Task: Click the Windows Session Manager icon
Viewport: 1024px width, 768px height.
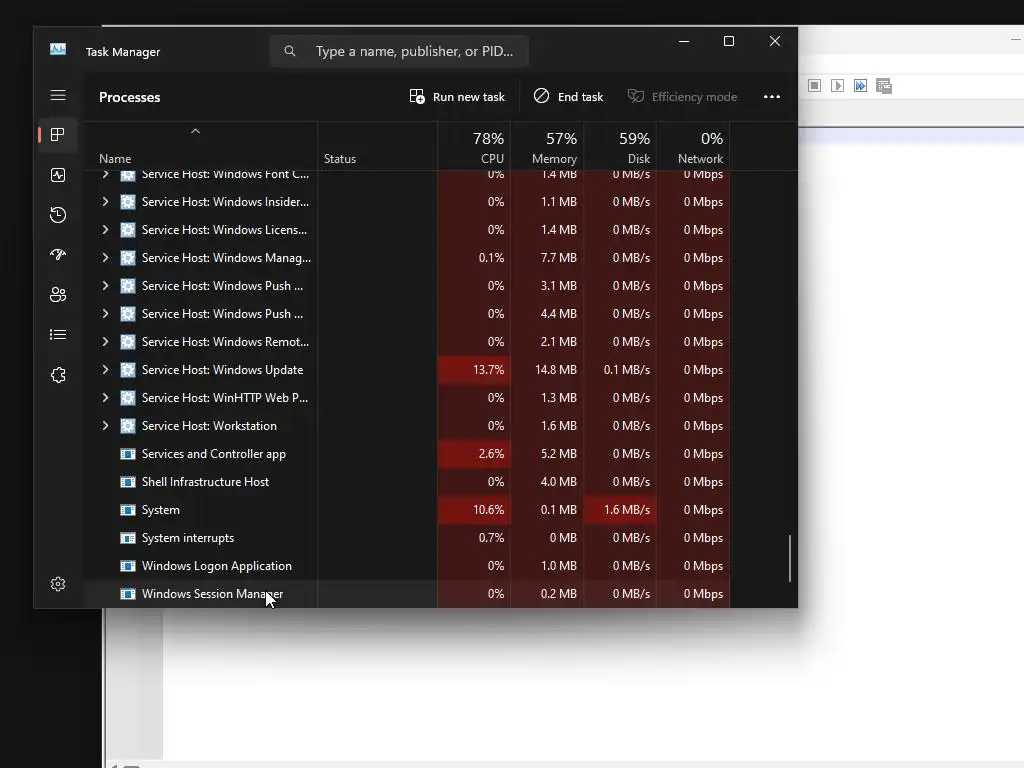Action: click(128, 594)
